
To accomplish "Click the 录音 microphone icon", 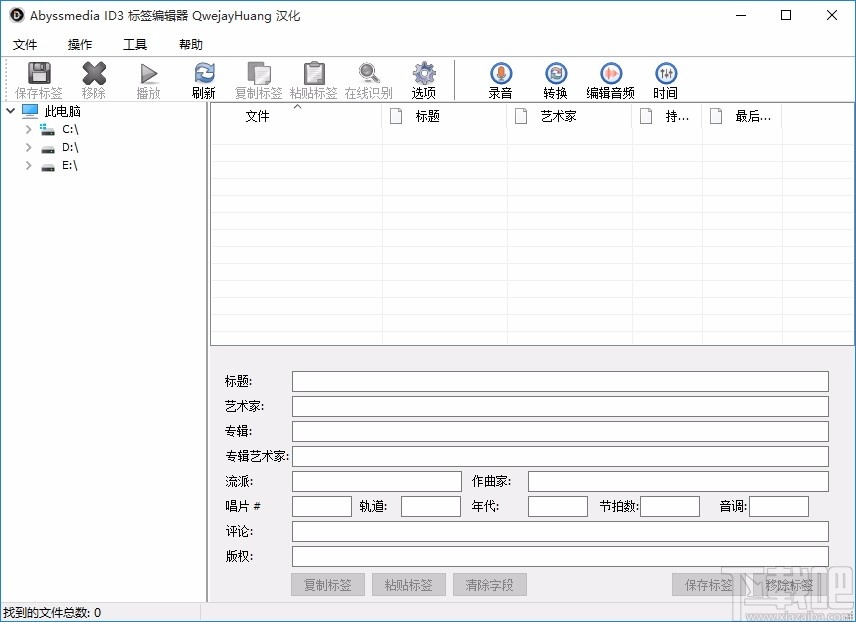I will (500, 72).
